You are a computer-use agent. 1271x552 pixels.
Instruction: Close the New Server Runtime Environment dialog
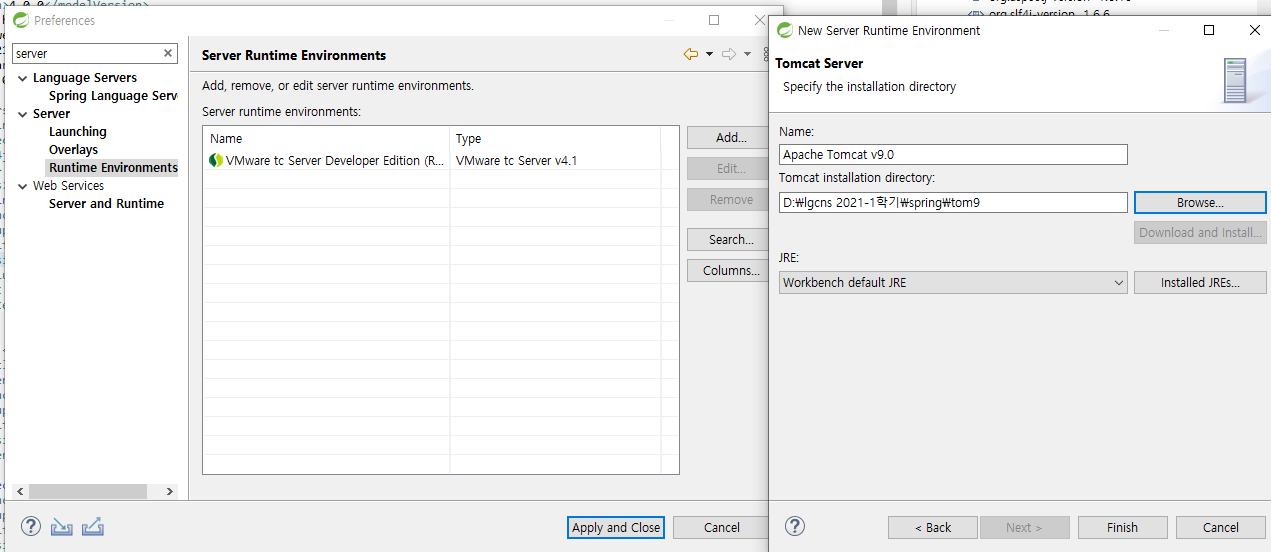coord(1254,31)
